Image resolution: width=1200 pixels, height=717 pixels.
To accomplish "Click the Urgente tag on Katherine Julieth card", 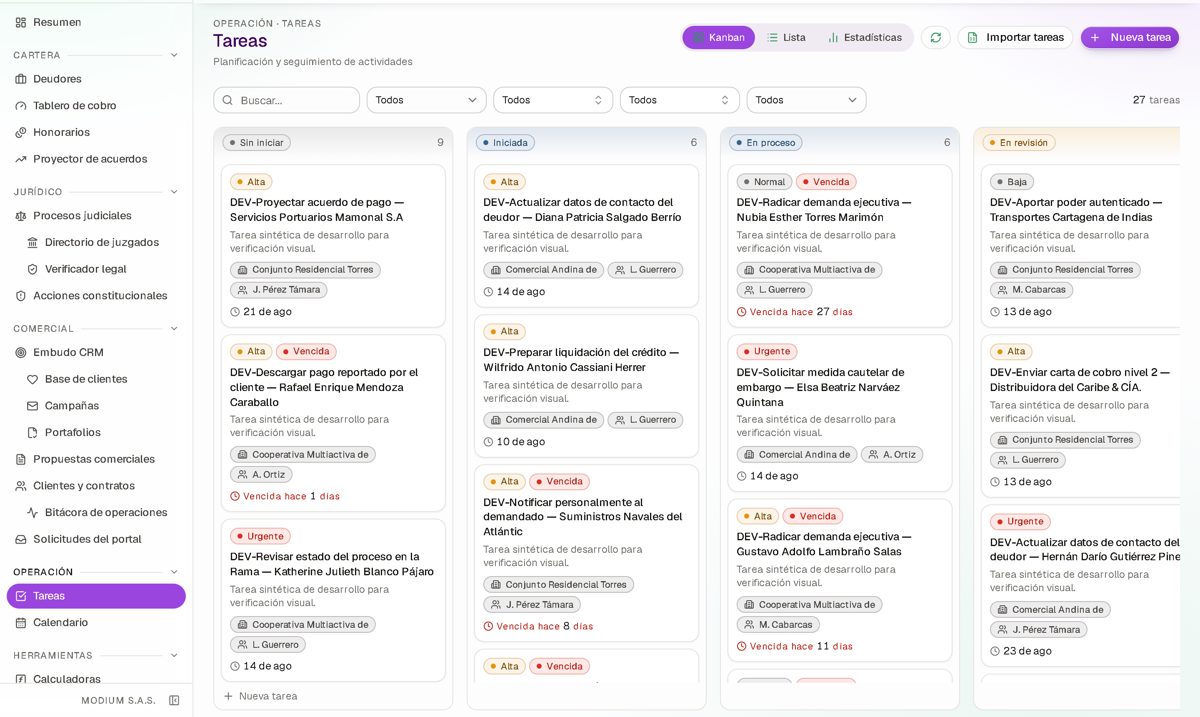I will click(260, 536).
